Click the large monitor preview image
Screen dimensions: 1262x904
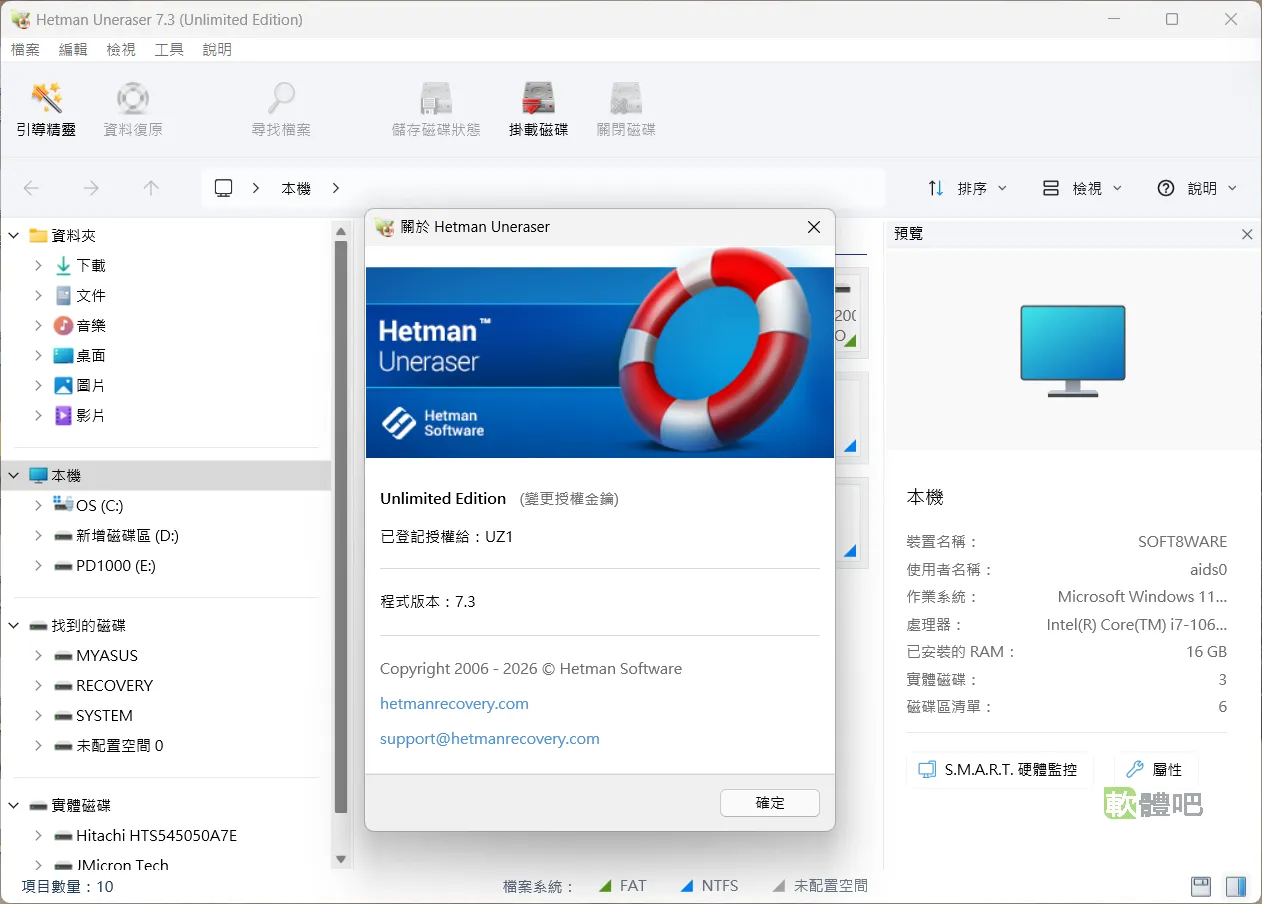[1073, 351]
